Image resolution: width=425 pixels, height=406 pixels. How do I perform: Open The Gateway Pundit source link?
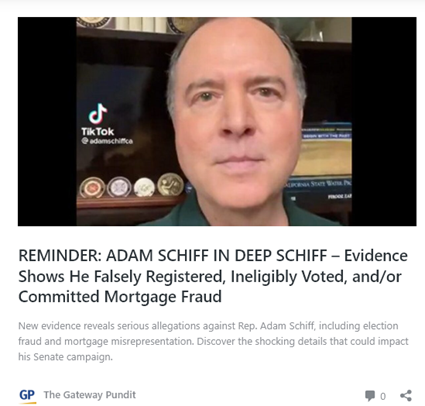[90, 395]
